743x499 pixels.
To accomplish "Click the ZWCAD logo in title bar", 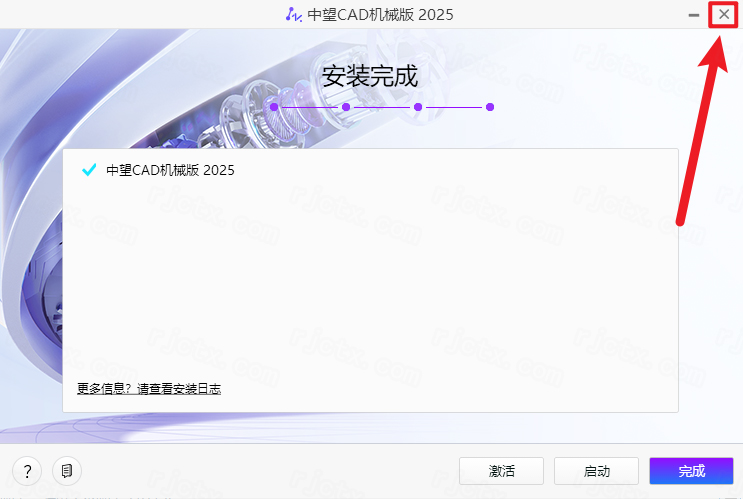I will click(x=292, y=15).
